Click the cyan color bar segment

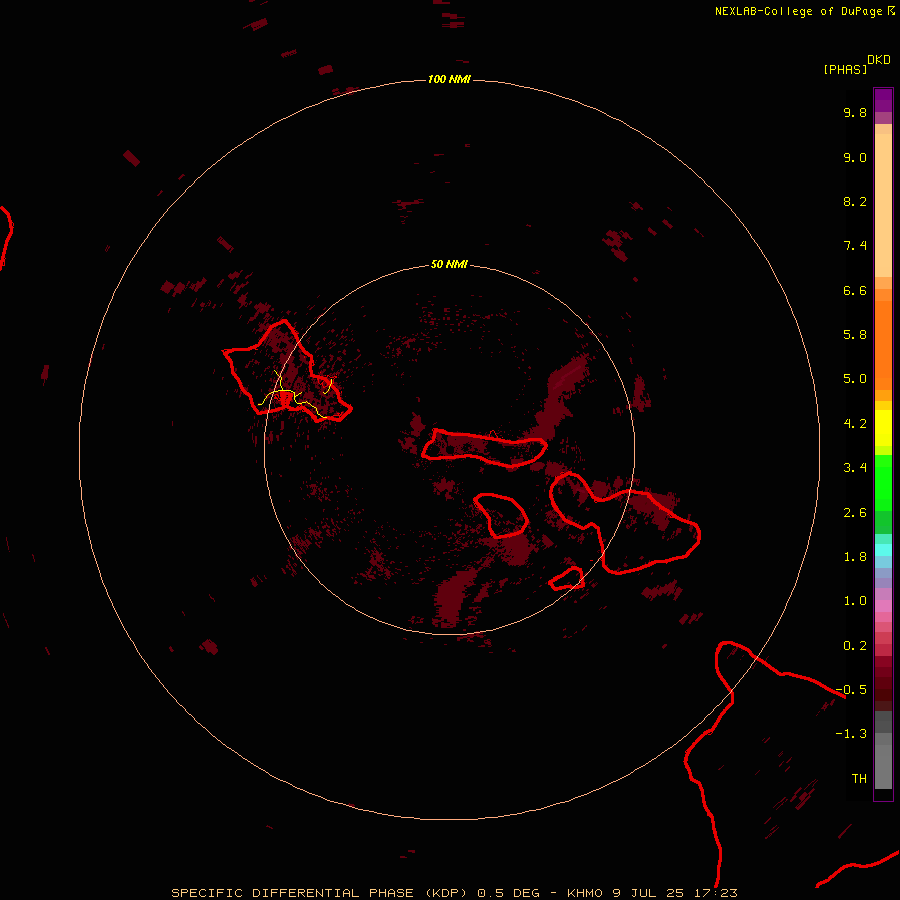[x=883, y=550]
